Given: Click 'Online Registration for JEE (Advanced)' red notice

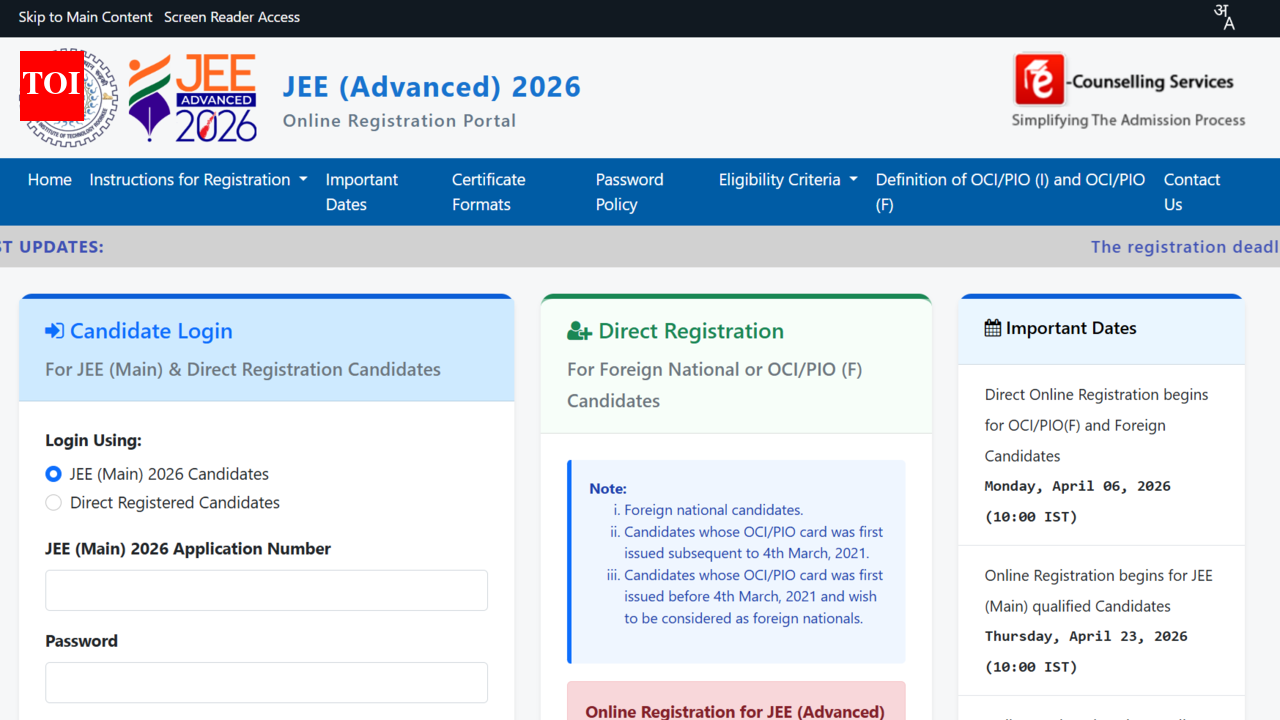Looking at the screenshot, I should tap(735, 712).
